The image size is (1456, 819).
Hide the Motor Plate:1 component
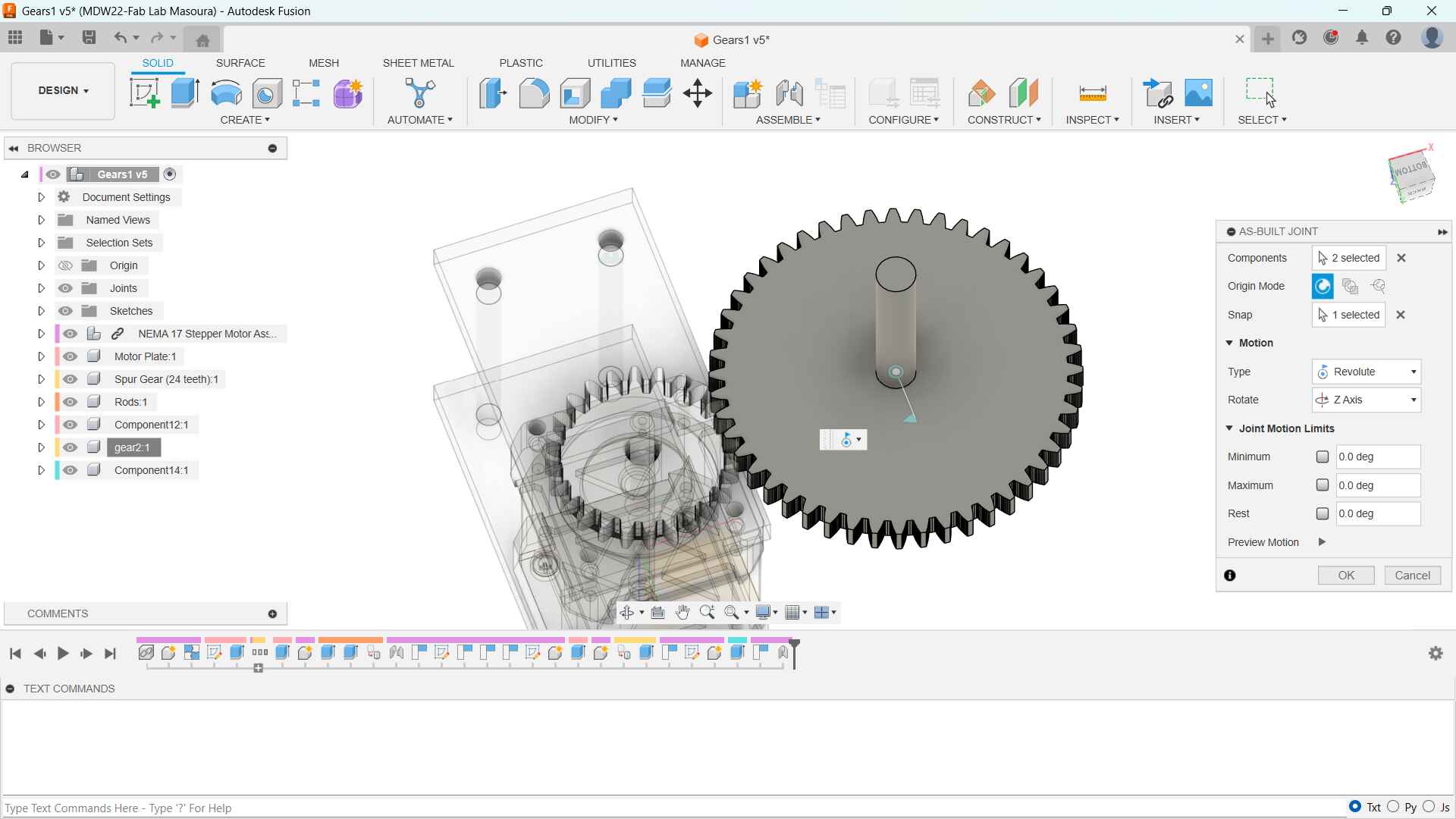coord(71,356)
